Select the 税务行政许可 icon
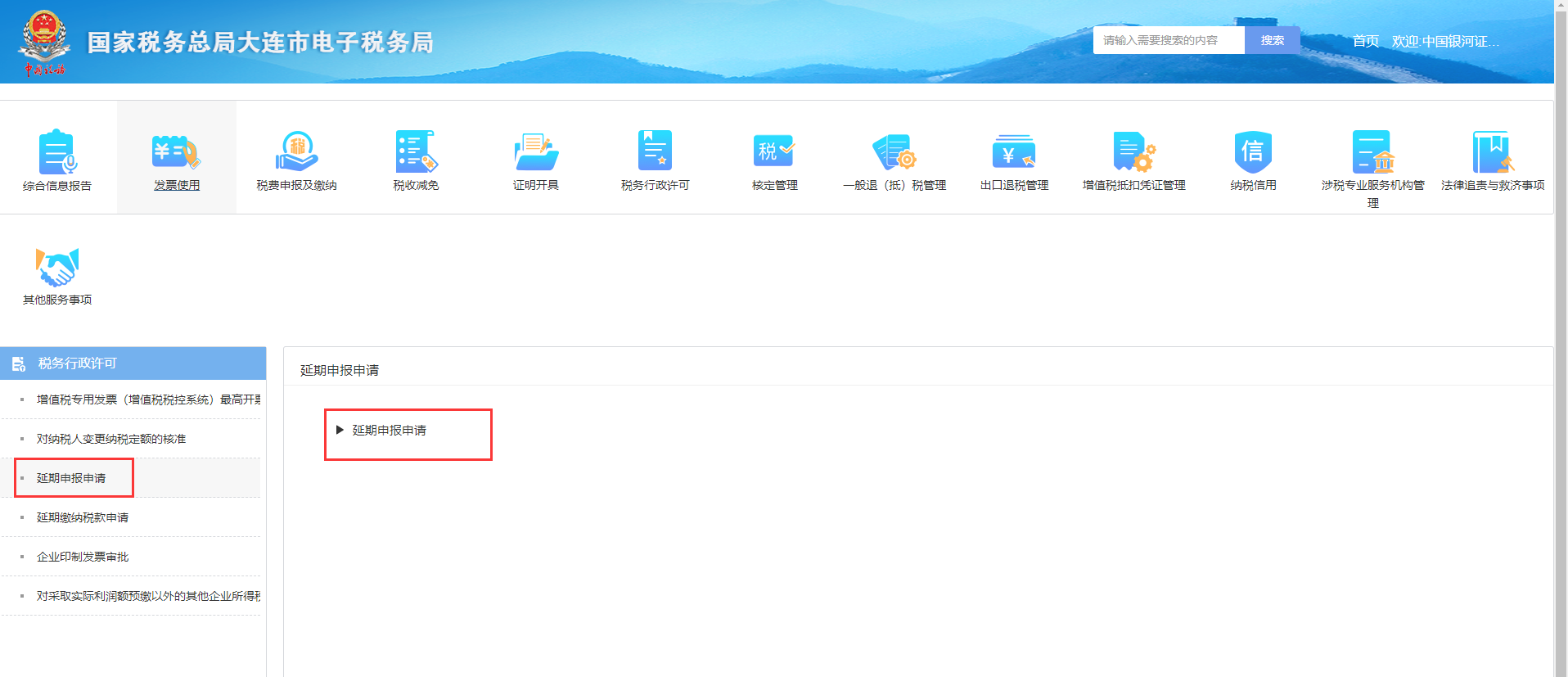1568x677 pixels. [x=655, y=151]
